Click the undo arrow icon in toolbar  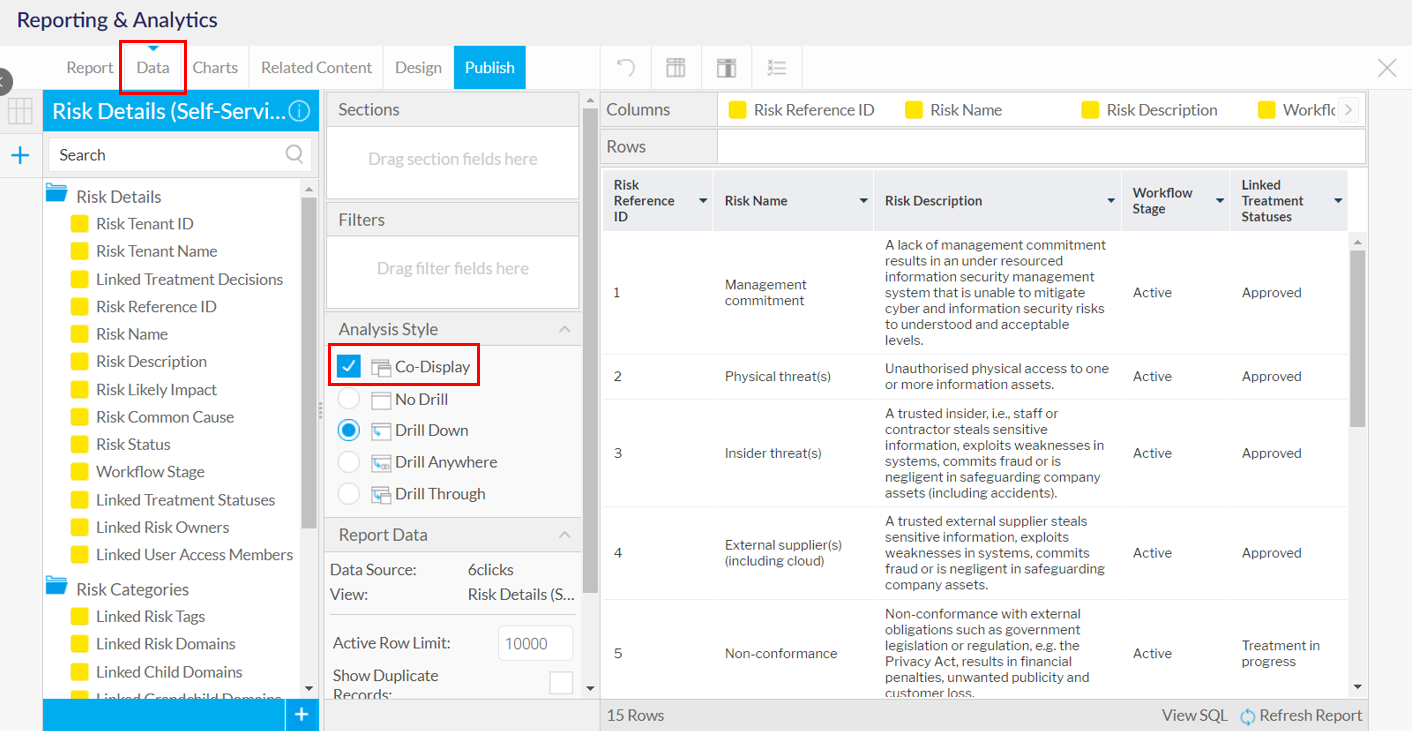626,68
